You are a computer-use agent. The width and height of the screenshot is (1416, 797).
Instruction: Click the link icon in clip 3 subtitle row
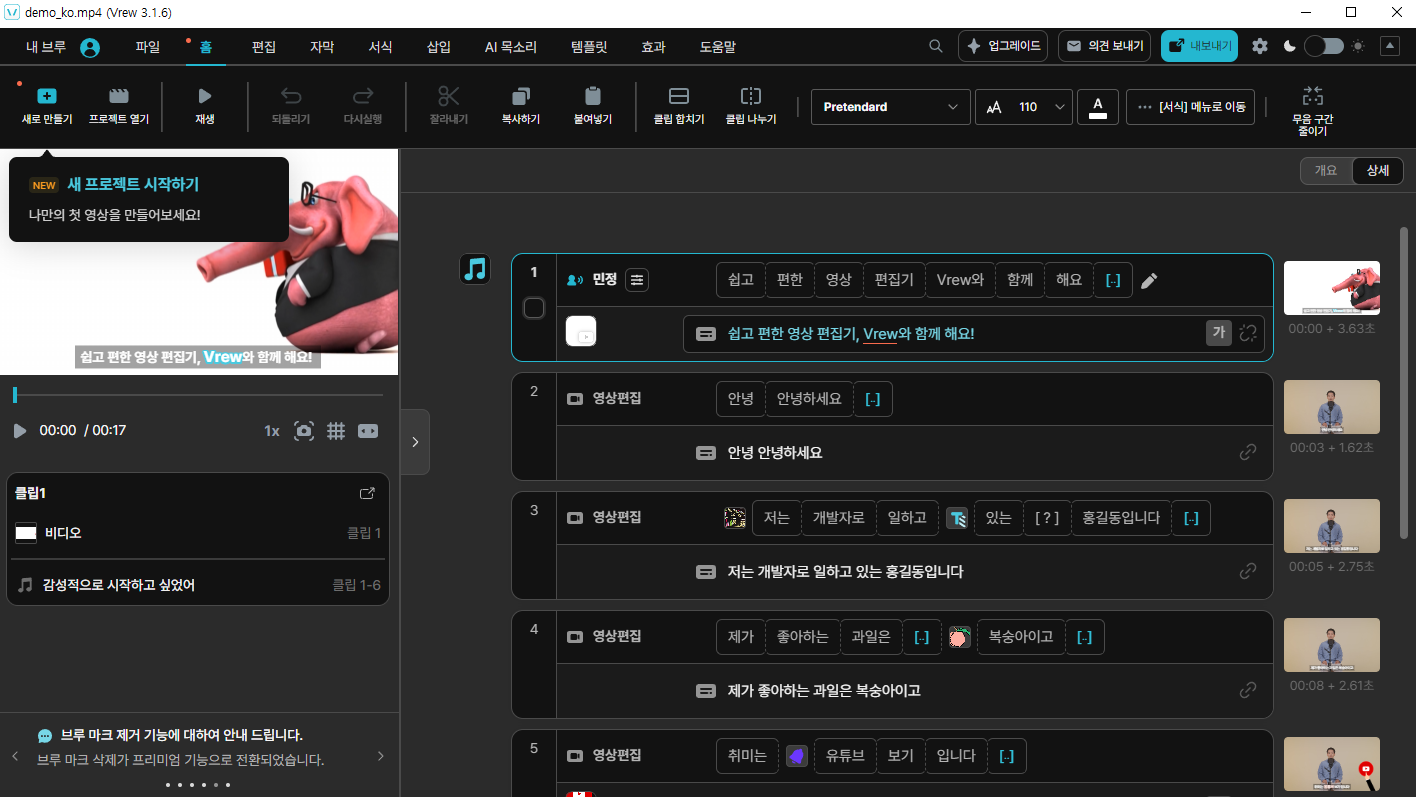pyautogui.click(x=1248, y=571)
